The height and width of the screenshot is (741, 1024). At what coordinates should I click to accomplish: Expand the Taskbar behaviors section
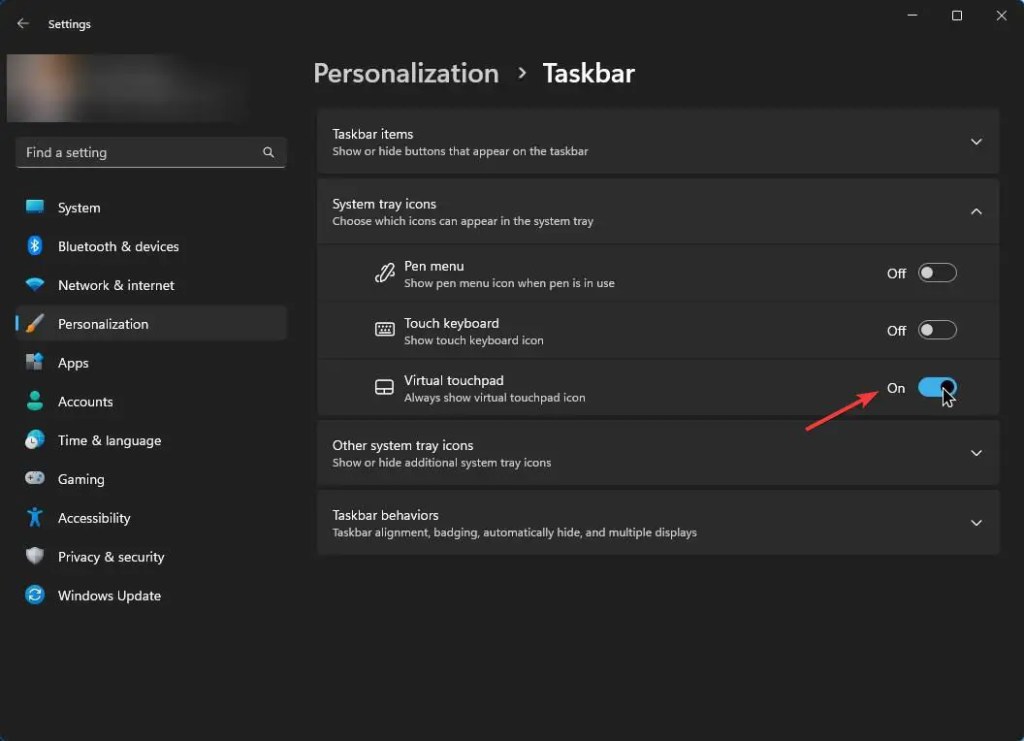[x=658, y=523]
